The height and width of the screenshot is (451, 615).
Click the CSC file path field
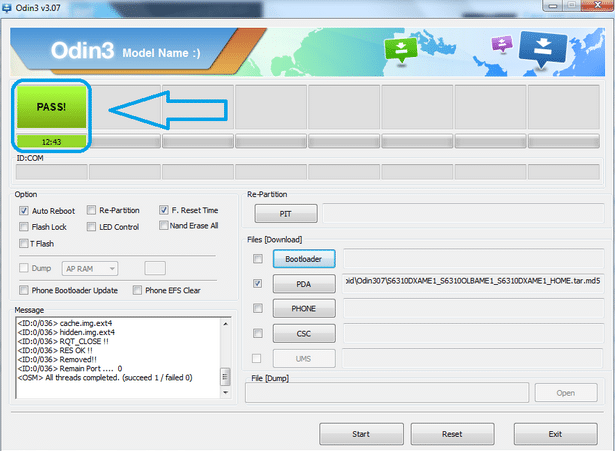(473, 333)
